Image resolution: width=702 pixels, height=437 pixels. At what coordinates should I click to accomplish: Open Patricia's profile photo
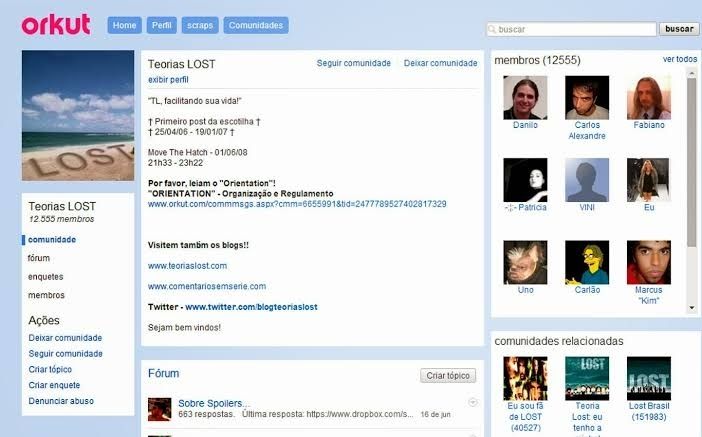click(525, 180)
